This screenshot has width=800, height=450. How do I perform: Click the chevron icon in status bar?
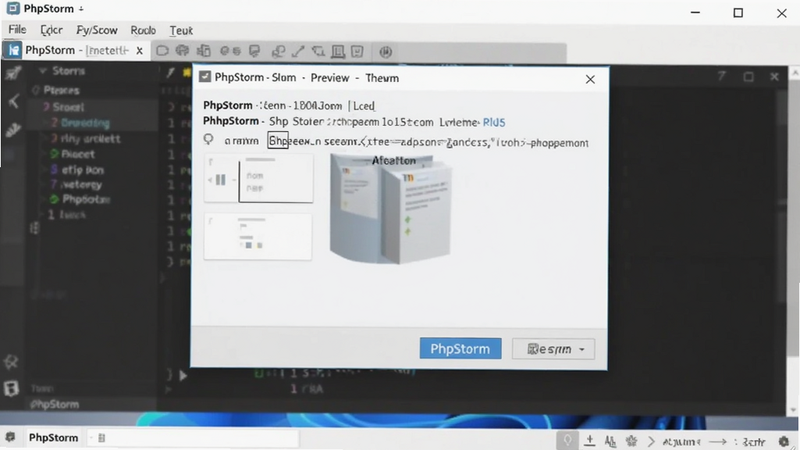pos(651,441)
